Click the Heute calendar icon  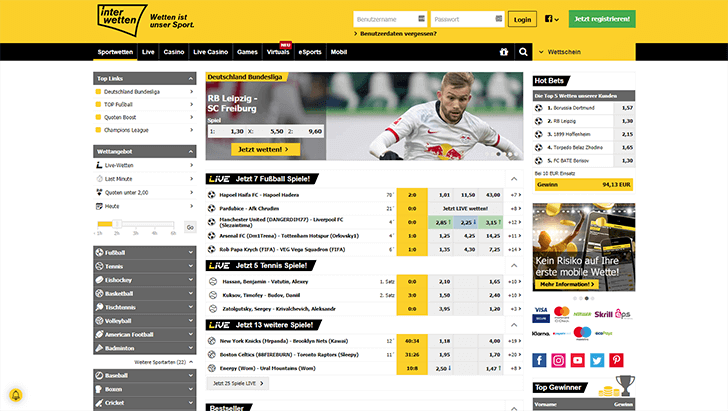(x=99, y=206)
